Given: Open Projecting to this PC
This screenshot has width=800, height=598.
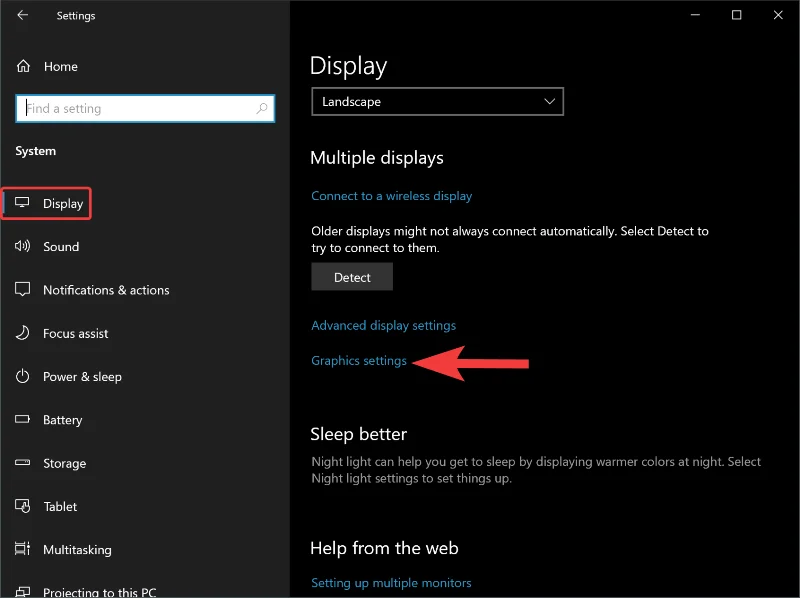Looking at the screenshot, I should point(99,592).
